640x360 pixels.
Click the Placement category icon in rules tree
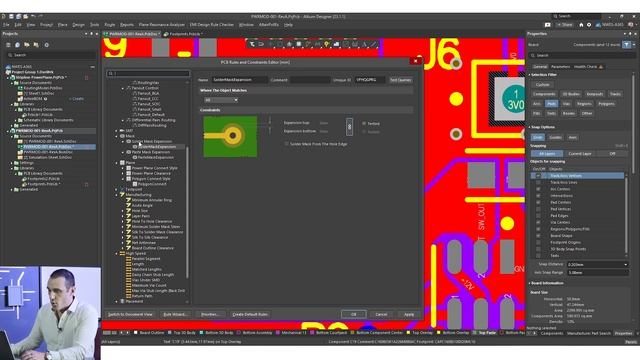click(122, 301)
